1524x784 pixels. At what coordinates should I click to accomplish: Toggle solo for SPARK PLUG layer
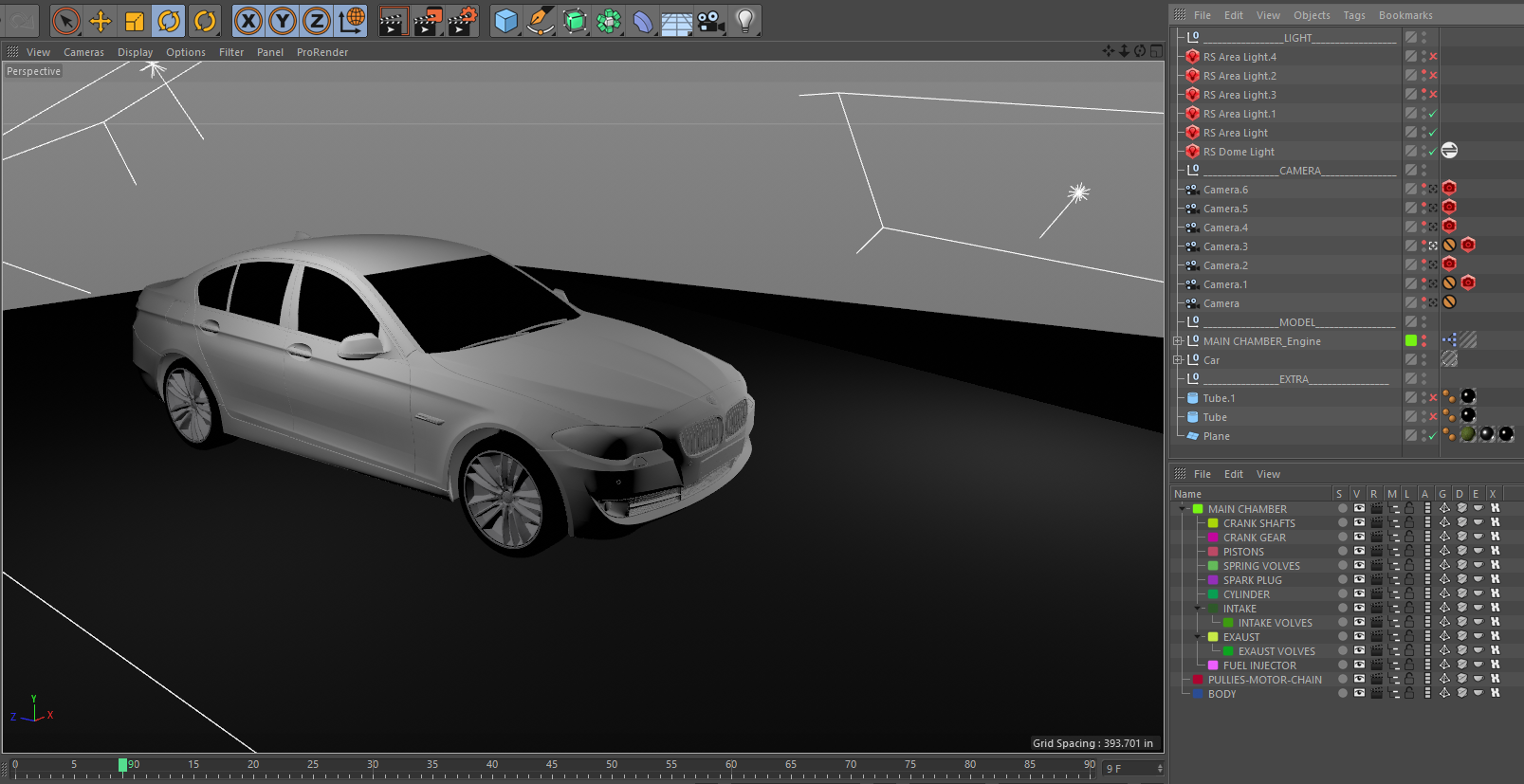click(x=1342, y=579)
